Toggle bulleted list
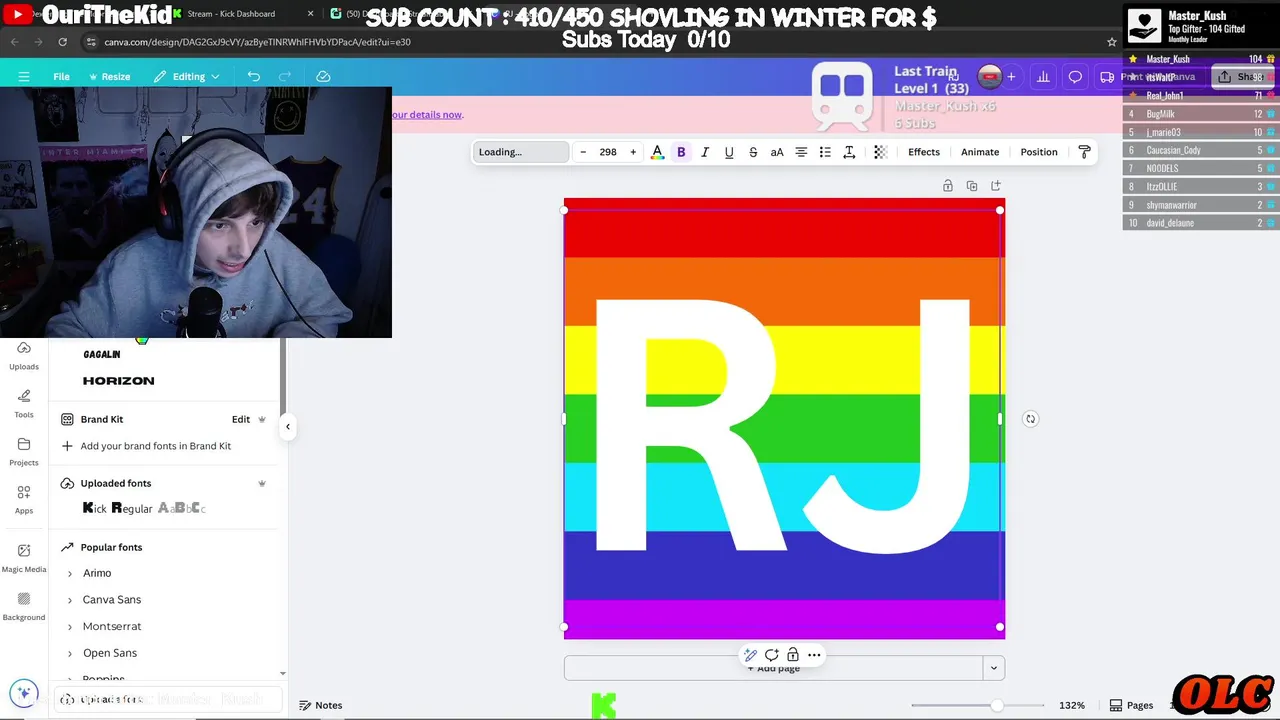The height and width of the screenshot is (720, 1280). pos(825,152)
